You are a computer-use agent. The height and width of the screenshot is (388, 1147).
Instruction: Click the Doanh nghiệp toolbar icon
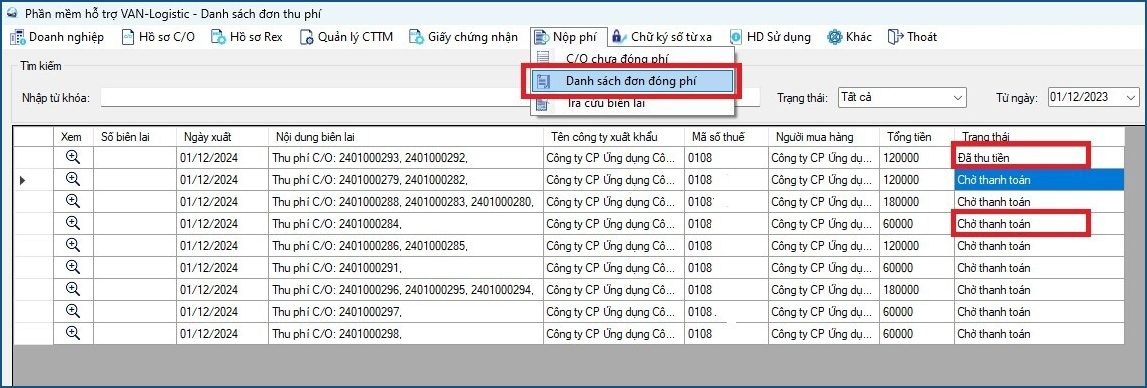pyautogui.click(x=18, y=37)
